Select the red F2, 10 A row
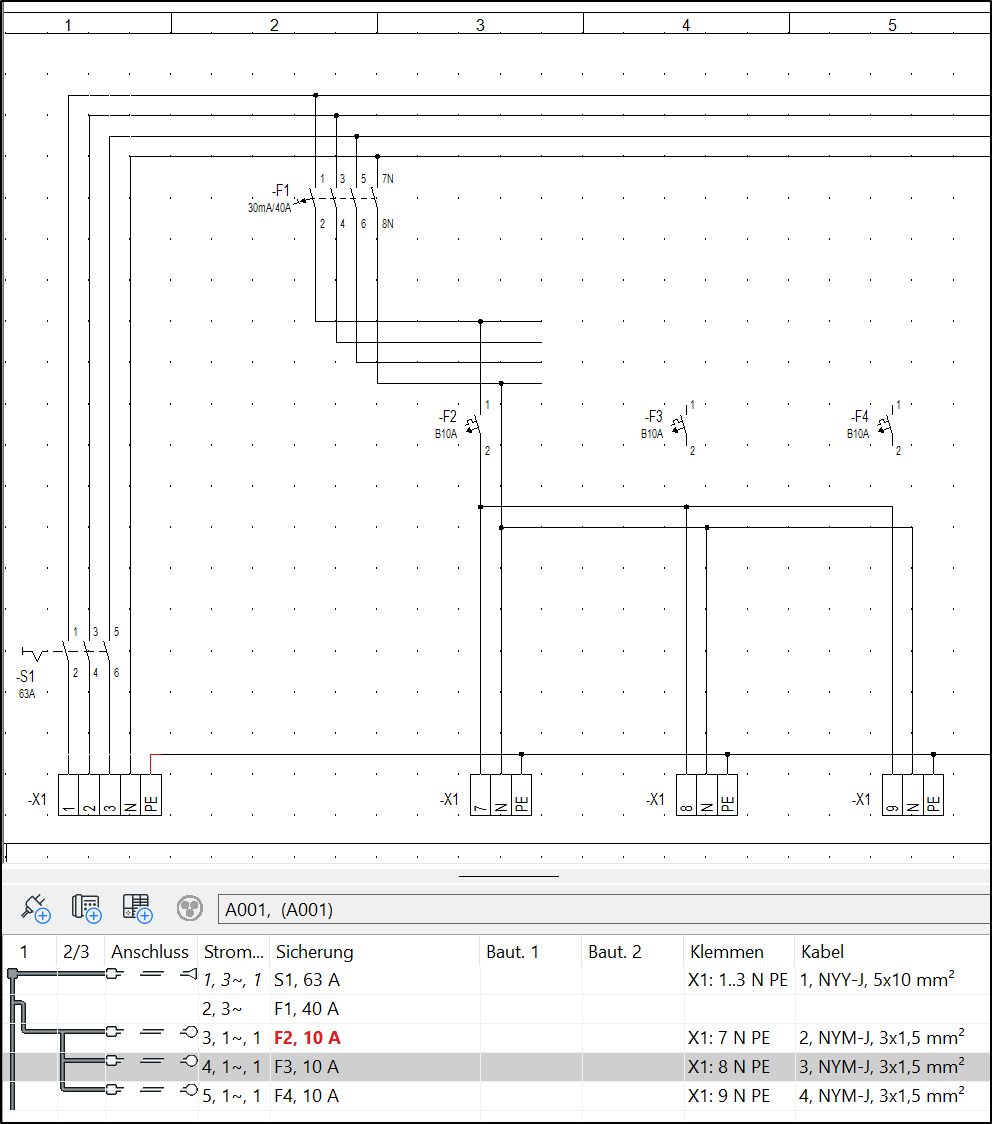The width and height of the screenshot is (992, 1124). click(x=307, y=1038)
